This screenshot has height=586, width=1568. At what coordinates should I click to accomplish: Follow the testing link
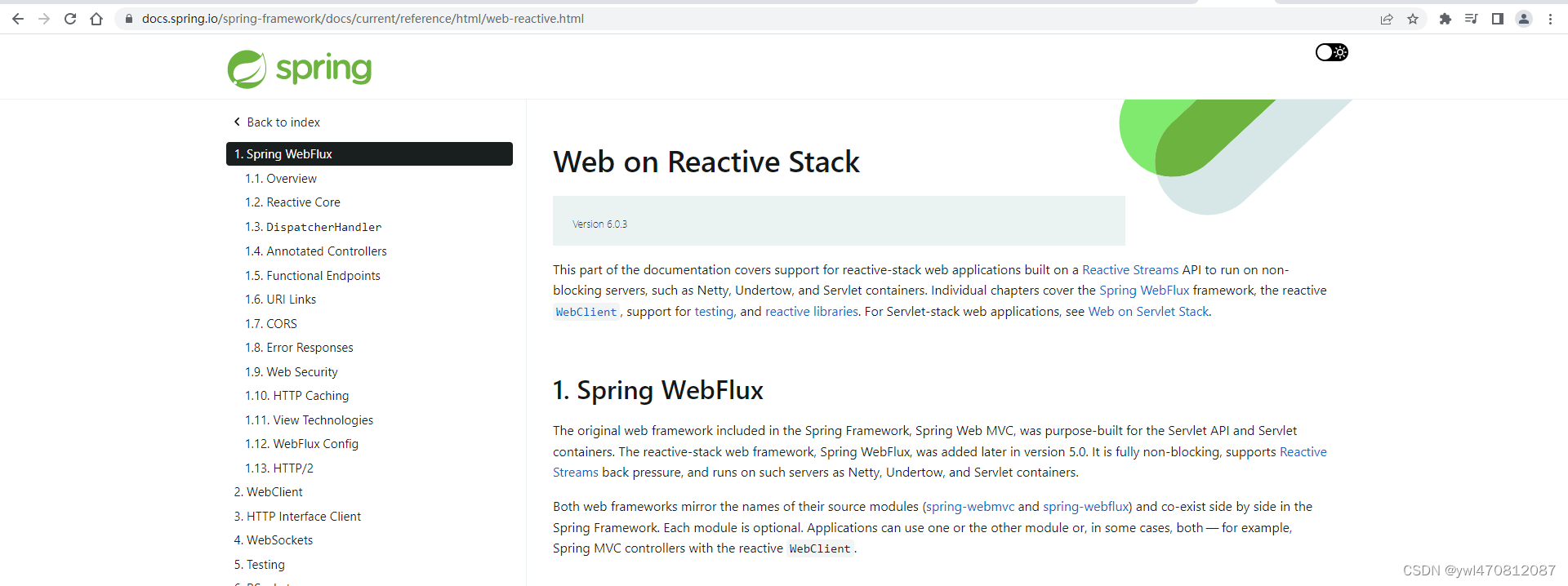715,312
